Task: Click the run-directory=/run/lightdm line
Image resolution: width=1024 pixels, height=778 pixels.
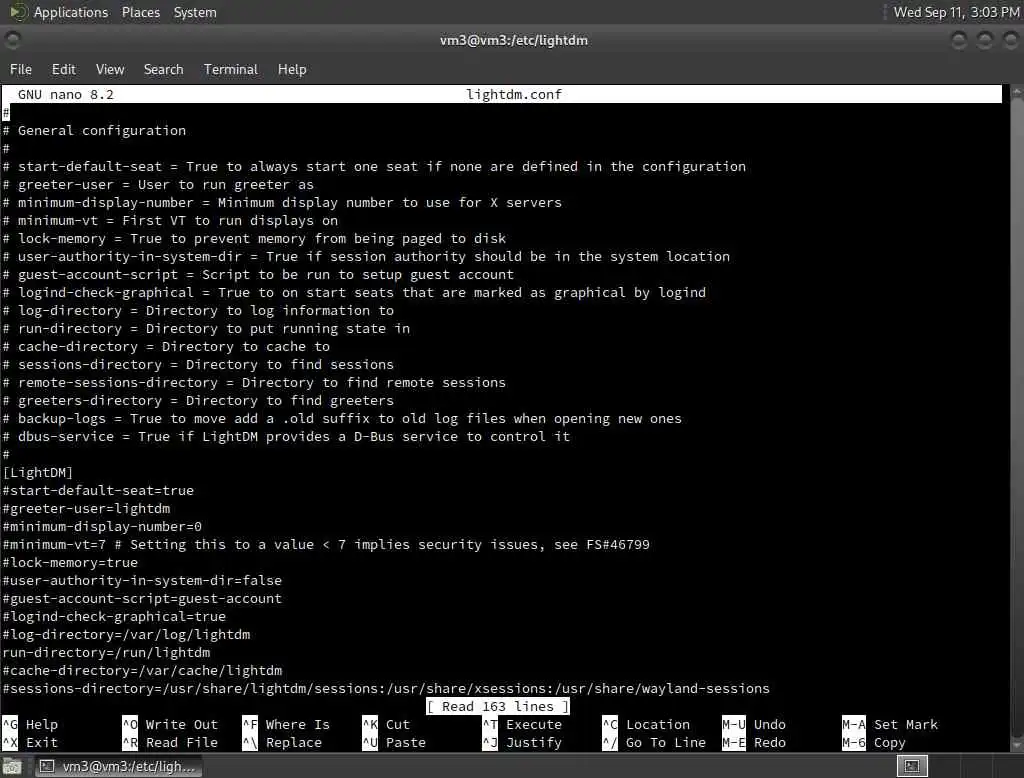Action: tap(106, 653)
